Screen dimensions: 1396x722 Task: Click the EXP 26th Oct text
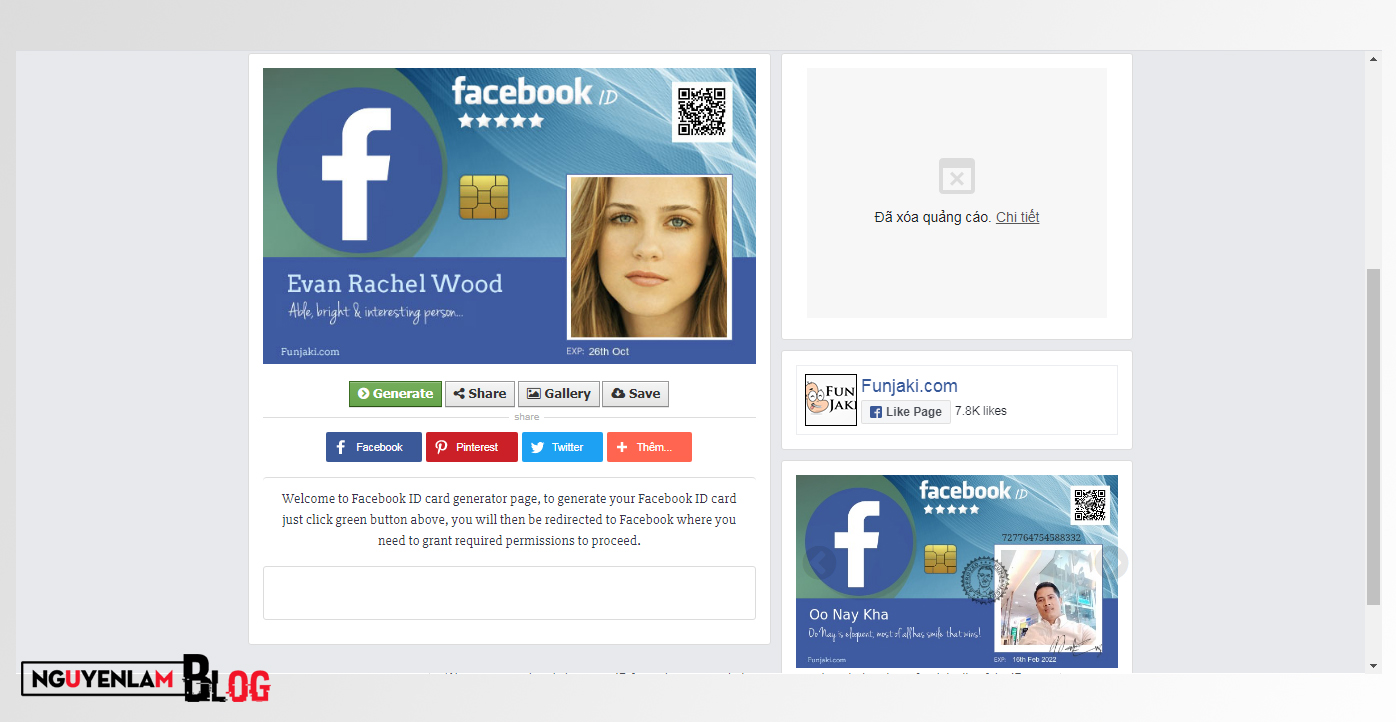(598, 352)
